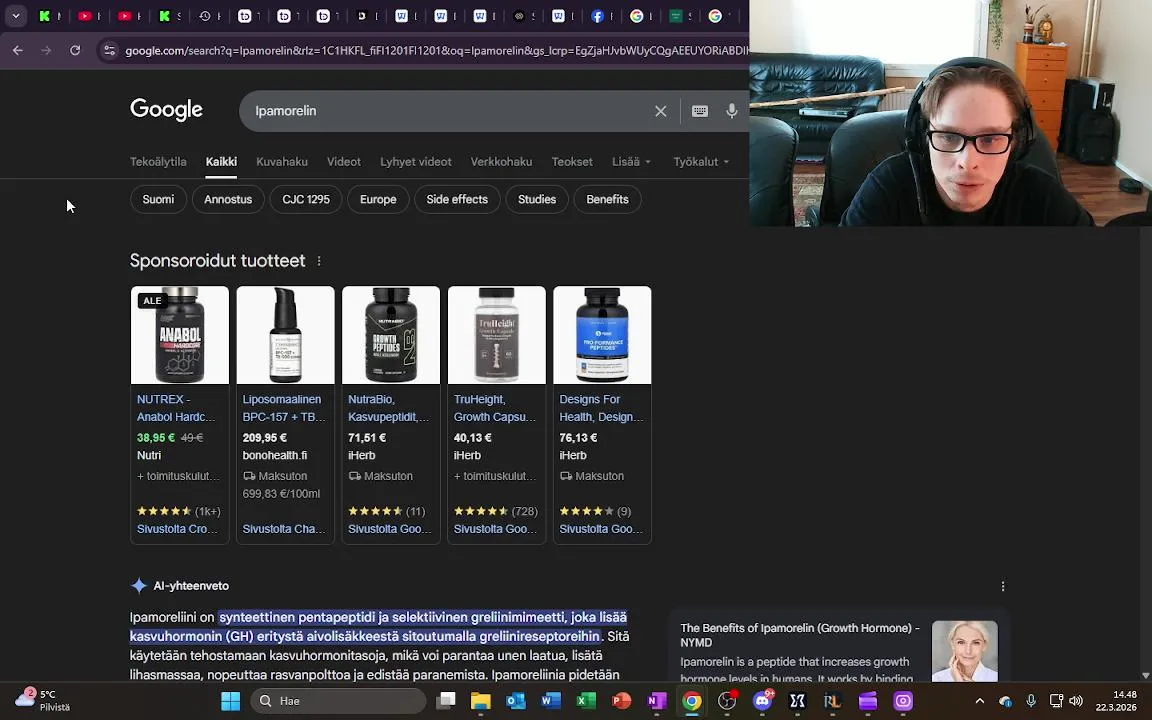
Task: Show hidden system tray icons chevron
Action: 979,701
